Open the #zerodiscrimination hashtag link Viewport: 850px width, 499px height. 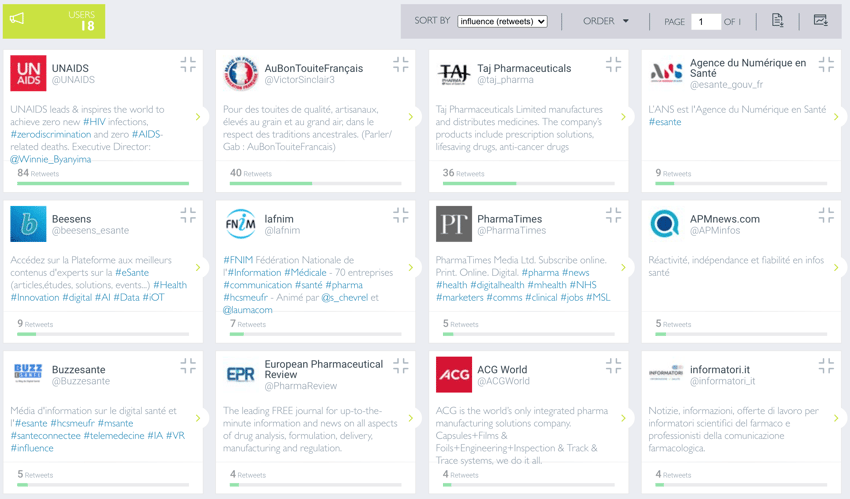(50, 134)
